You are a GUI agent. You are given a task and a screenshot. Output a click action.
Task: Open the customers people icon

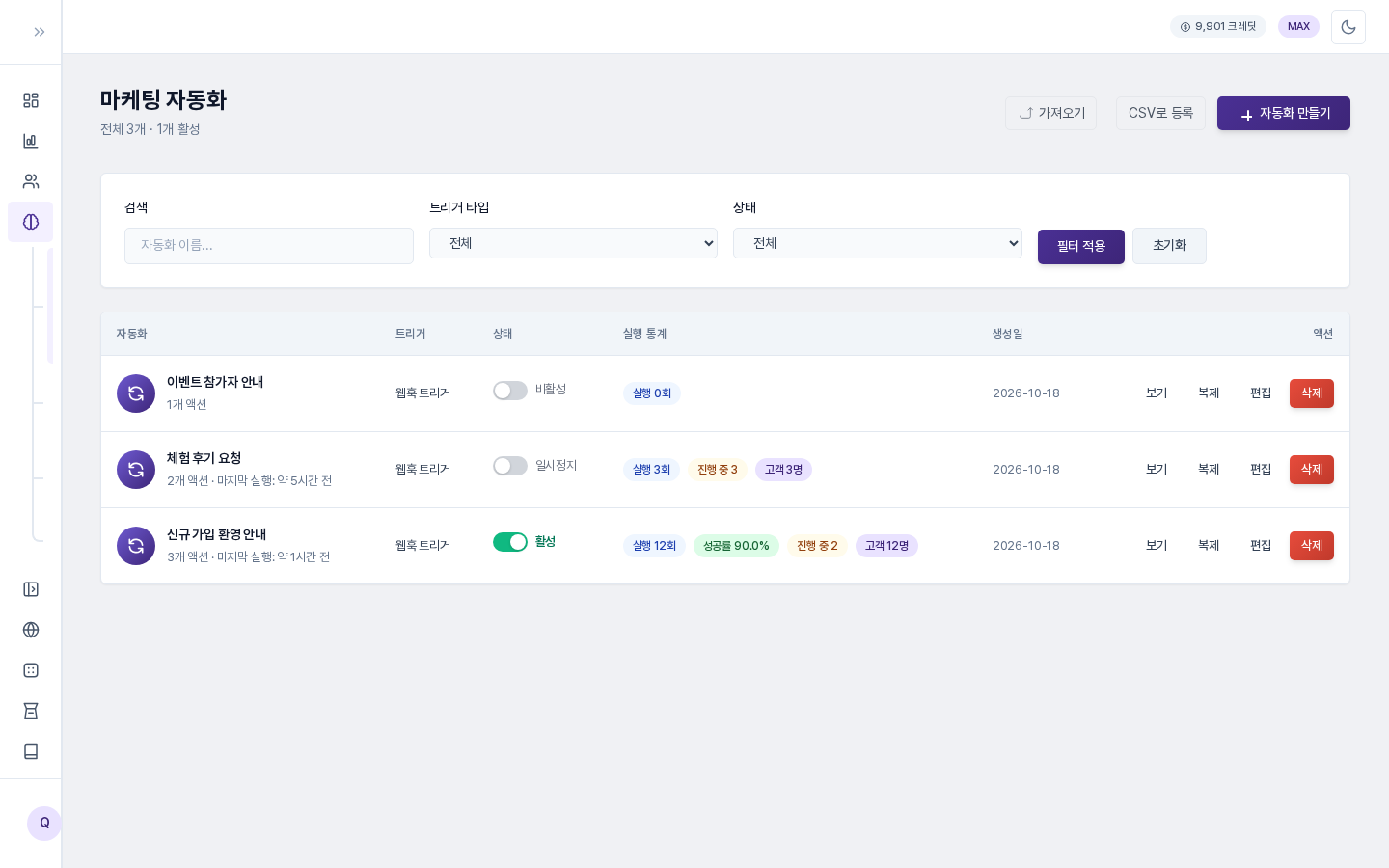tap(31, 181)
